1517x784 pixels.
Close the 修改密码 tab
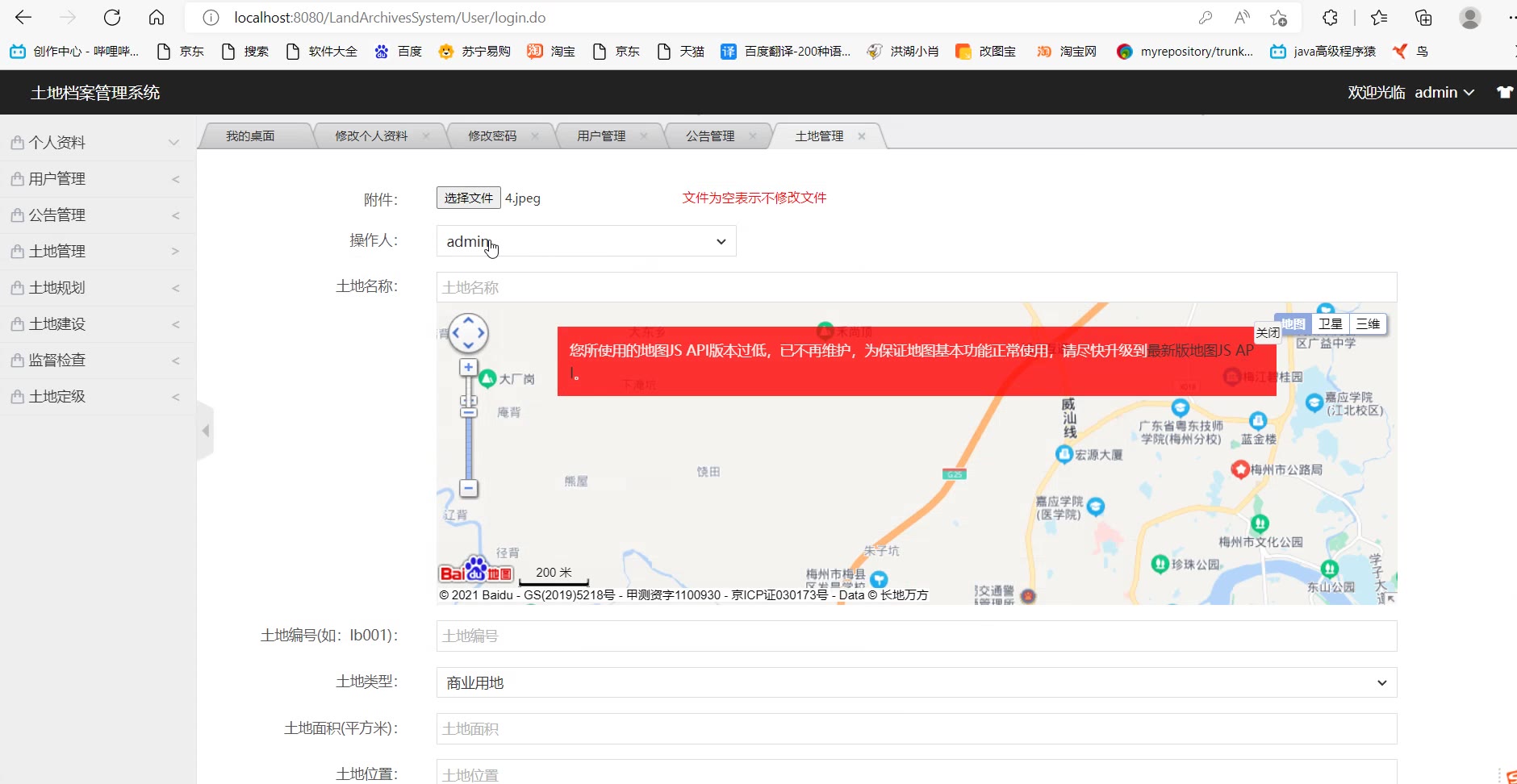(x=535, y=136)
